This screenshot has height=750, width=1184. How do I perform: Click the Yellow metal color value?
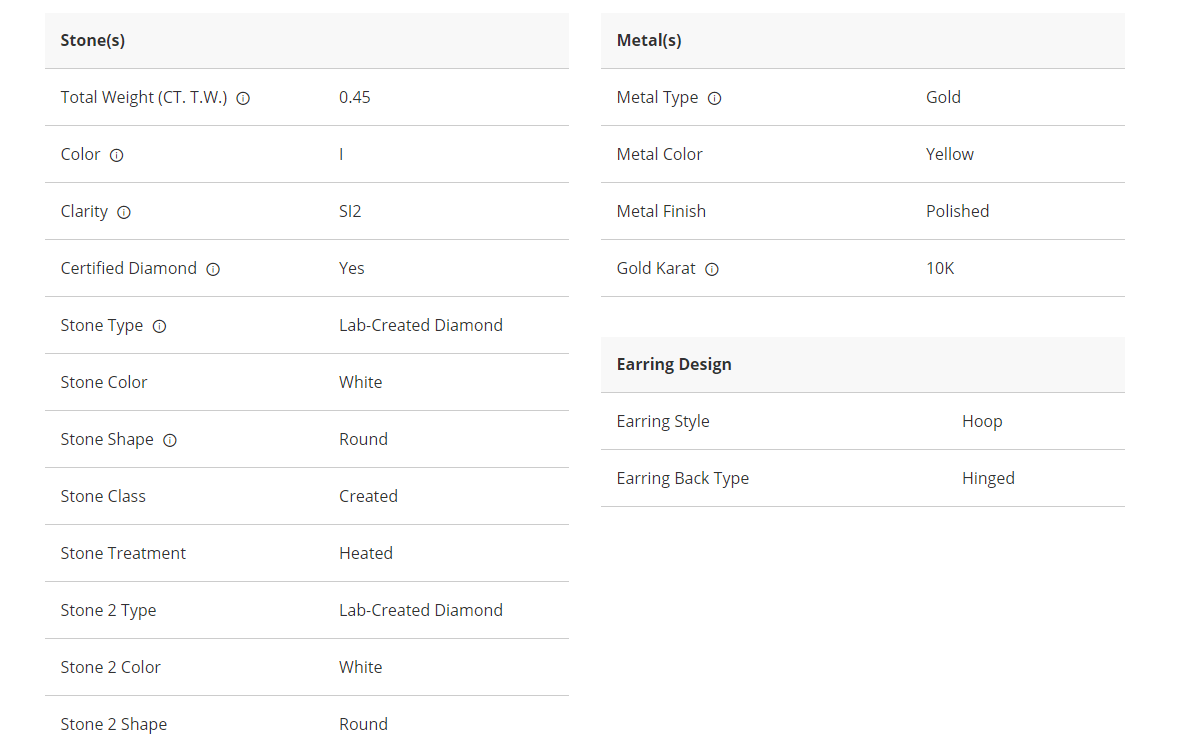pos(950,154)
